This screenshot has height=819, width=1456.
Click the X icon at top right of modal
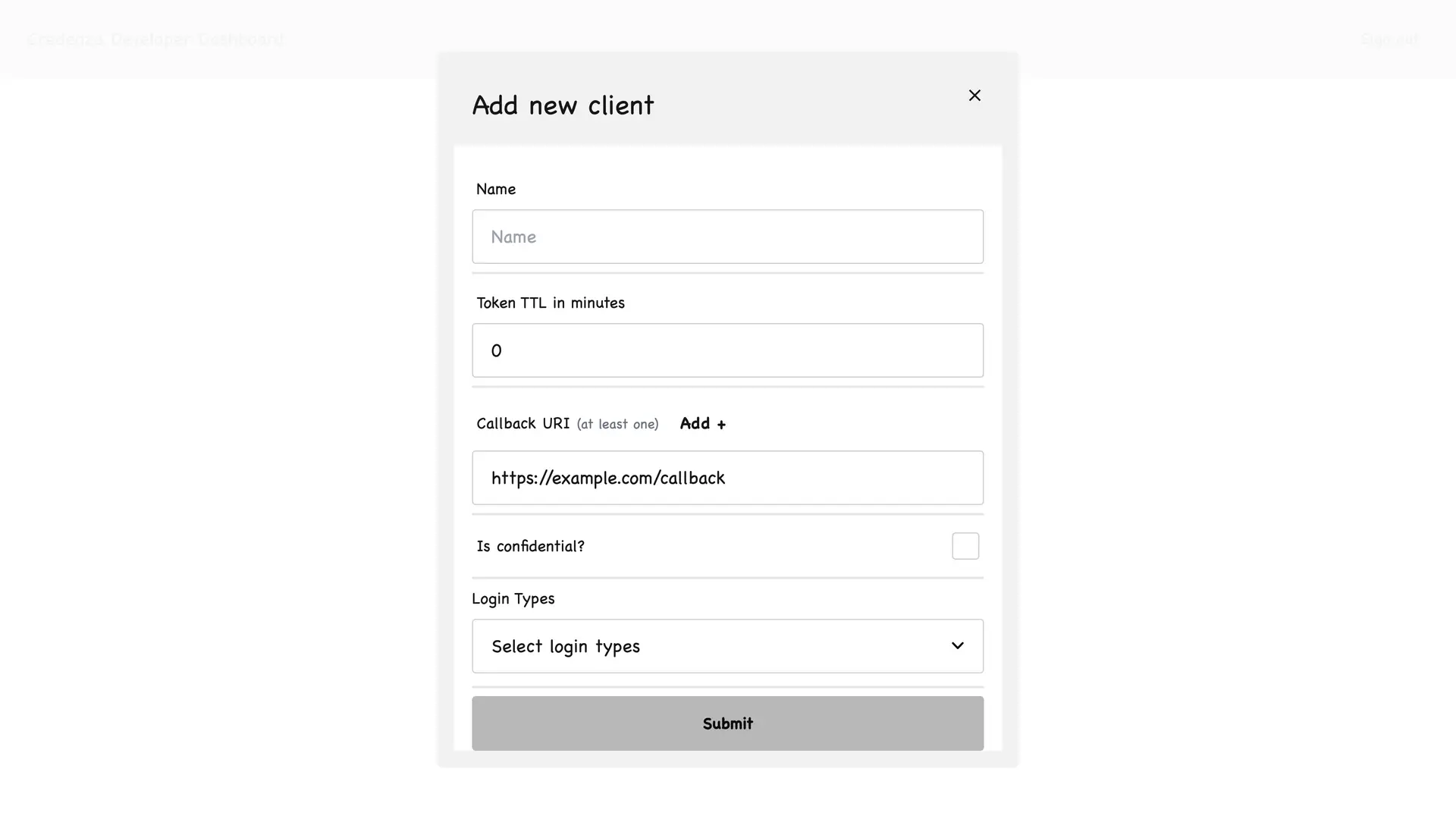click(974, 96)
